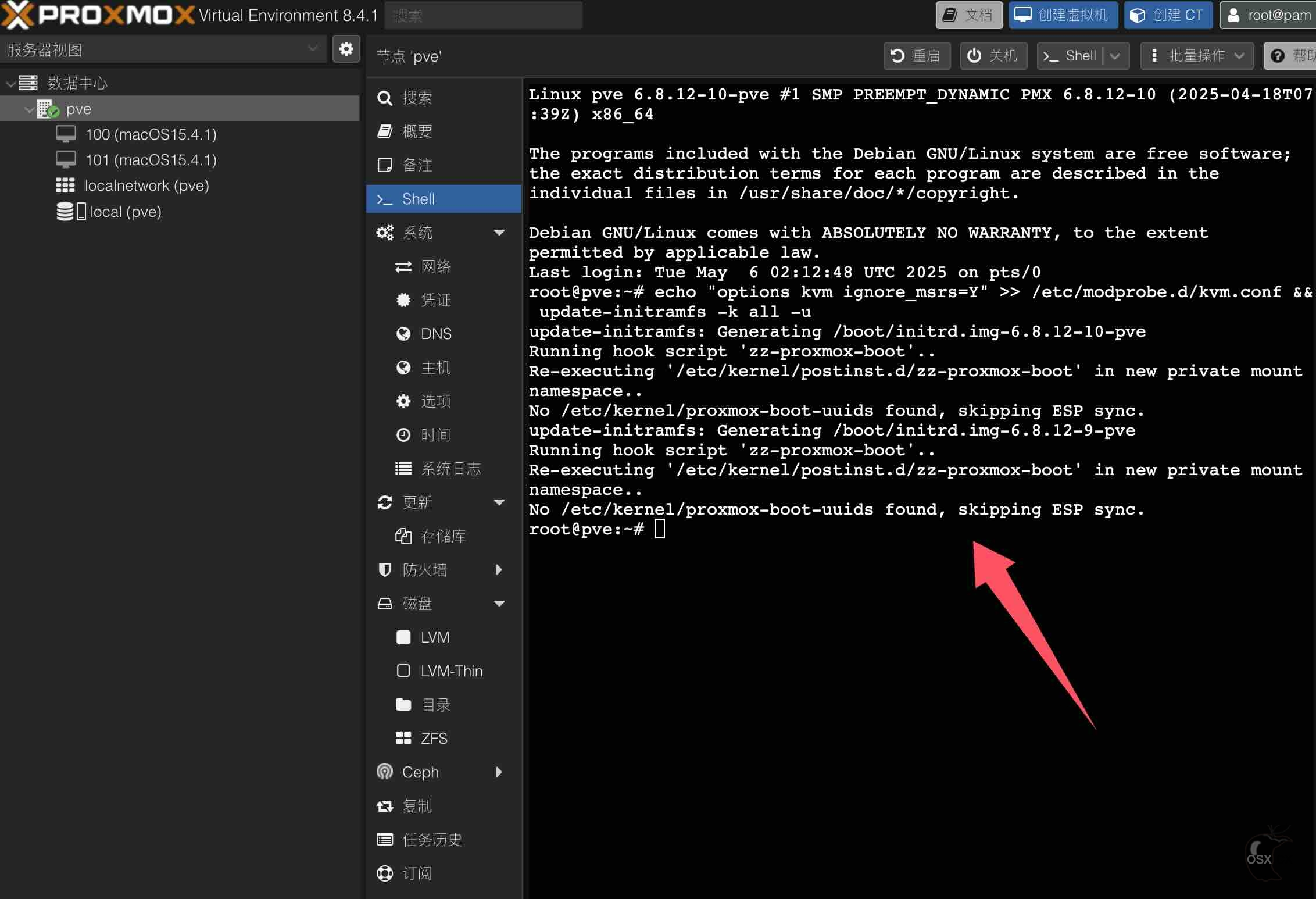Open the 任务历史 task history page
The image size is (1316, 899).
pyautogui.click(x=444, y=840)
